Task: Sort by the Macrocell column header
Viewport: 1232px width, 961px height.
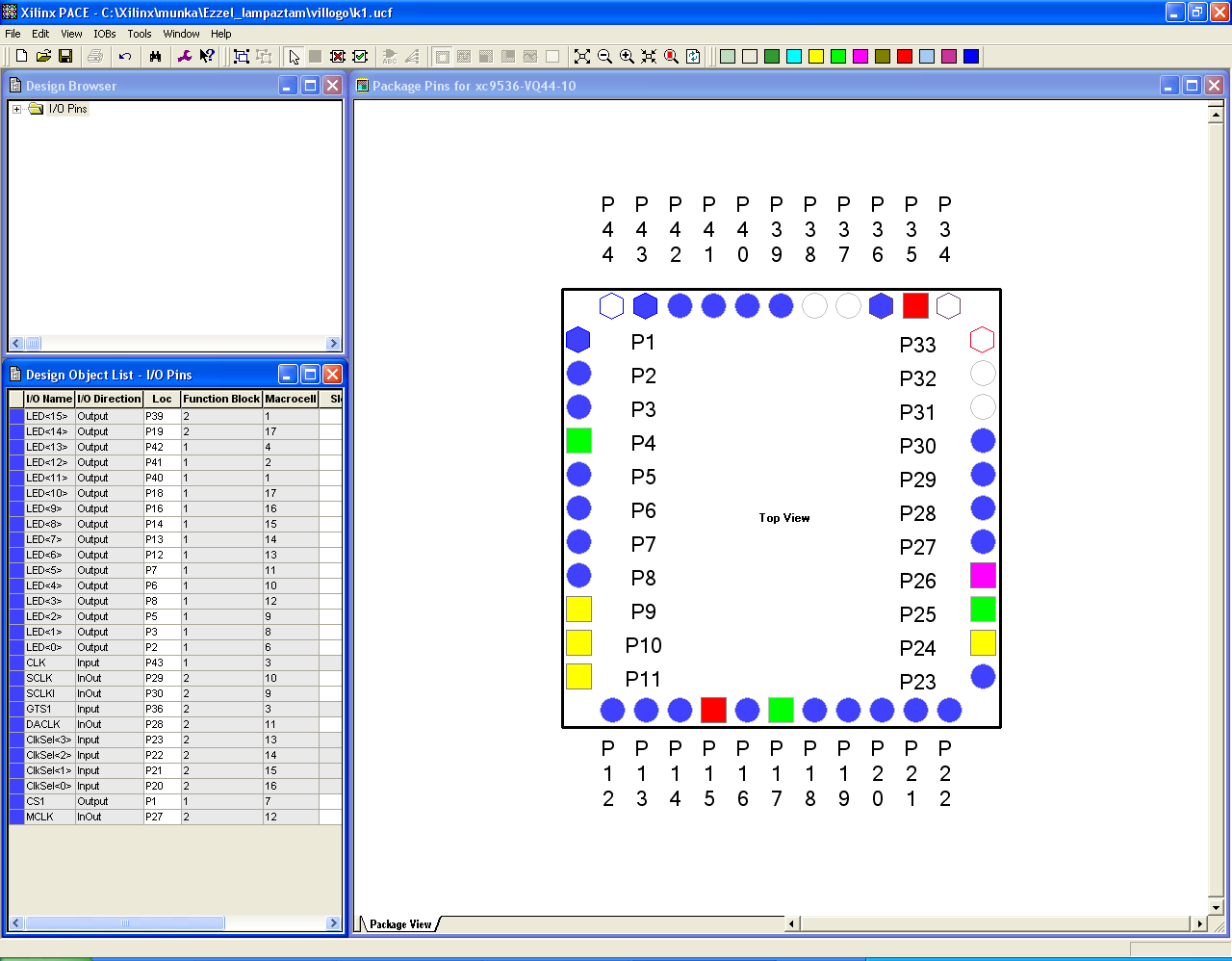Action: point(291,399)
